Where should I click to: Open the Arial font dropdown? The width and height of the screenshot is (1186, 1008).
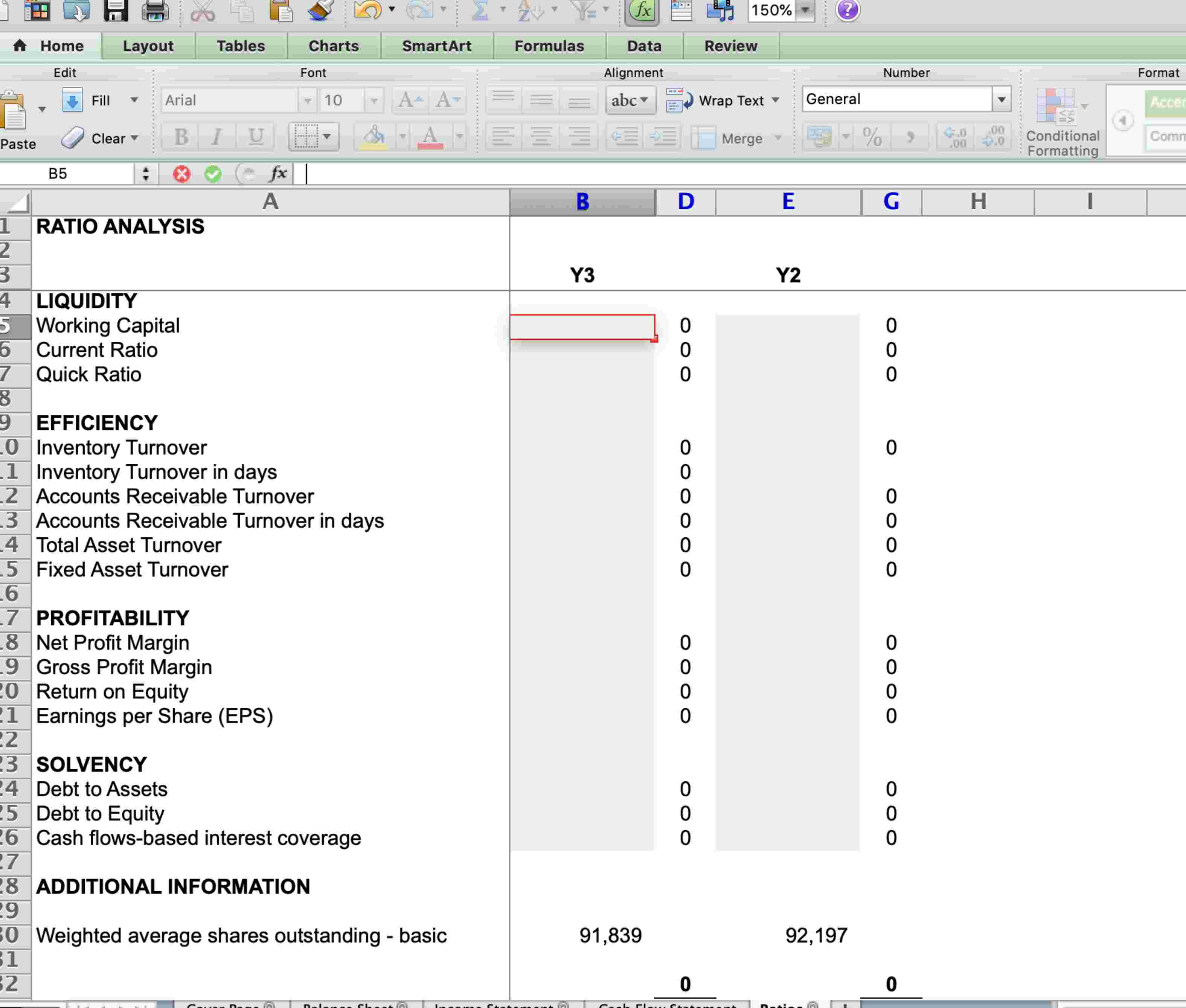[308, 100]
